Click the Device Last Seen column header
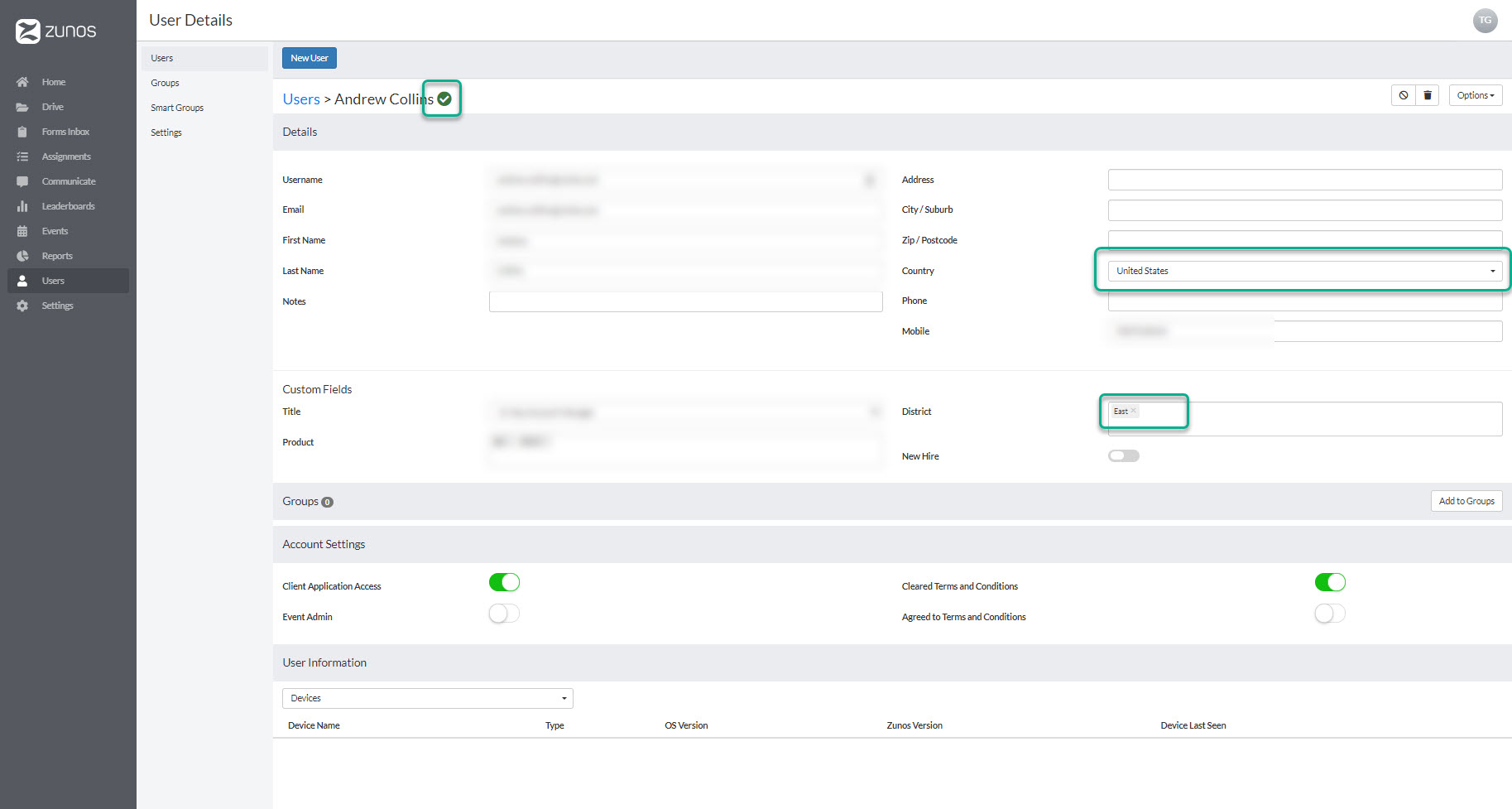 click(x=1193, y=725)
